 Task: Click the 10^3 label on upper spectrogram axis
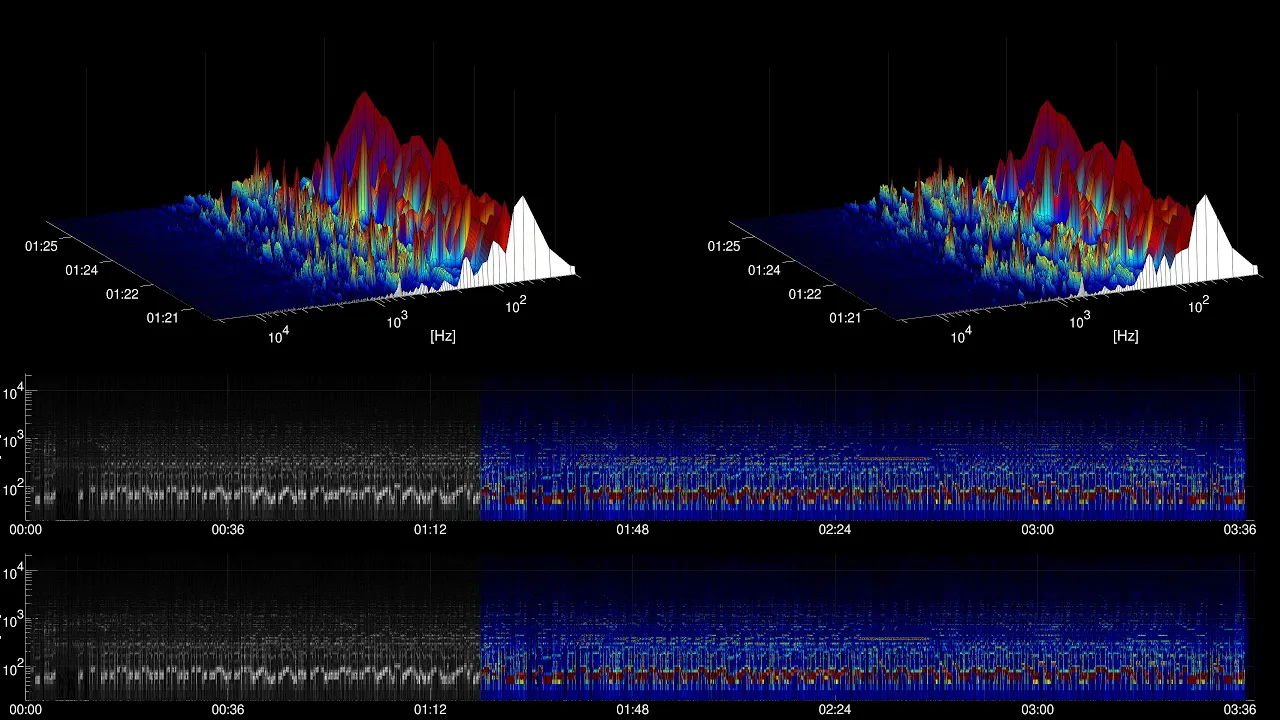point(13,438)
